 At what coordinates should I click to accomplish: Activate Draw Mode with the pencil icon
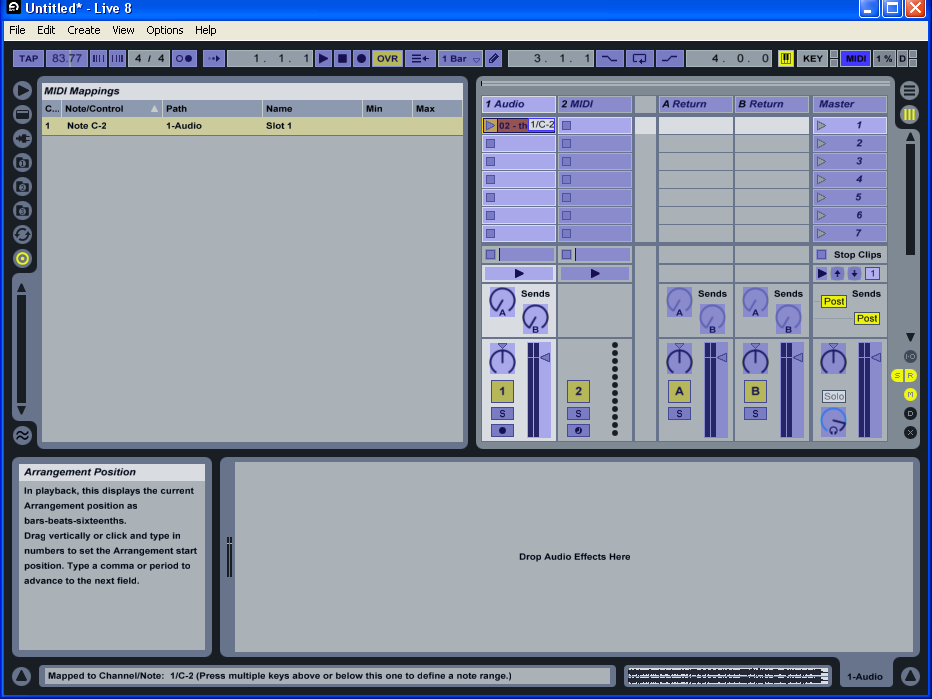coord(493,58)
